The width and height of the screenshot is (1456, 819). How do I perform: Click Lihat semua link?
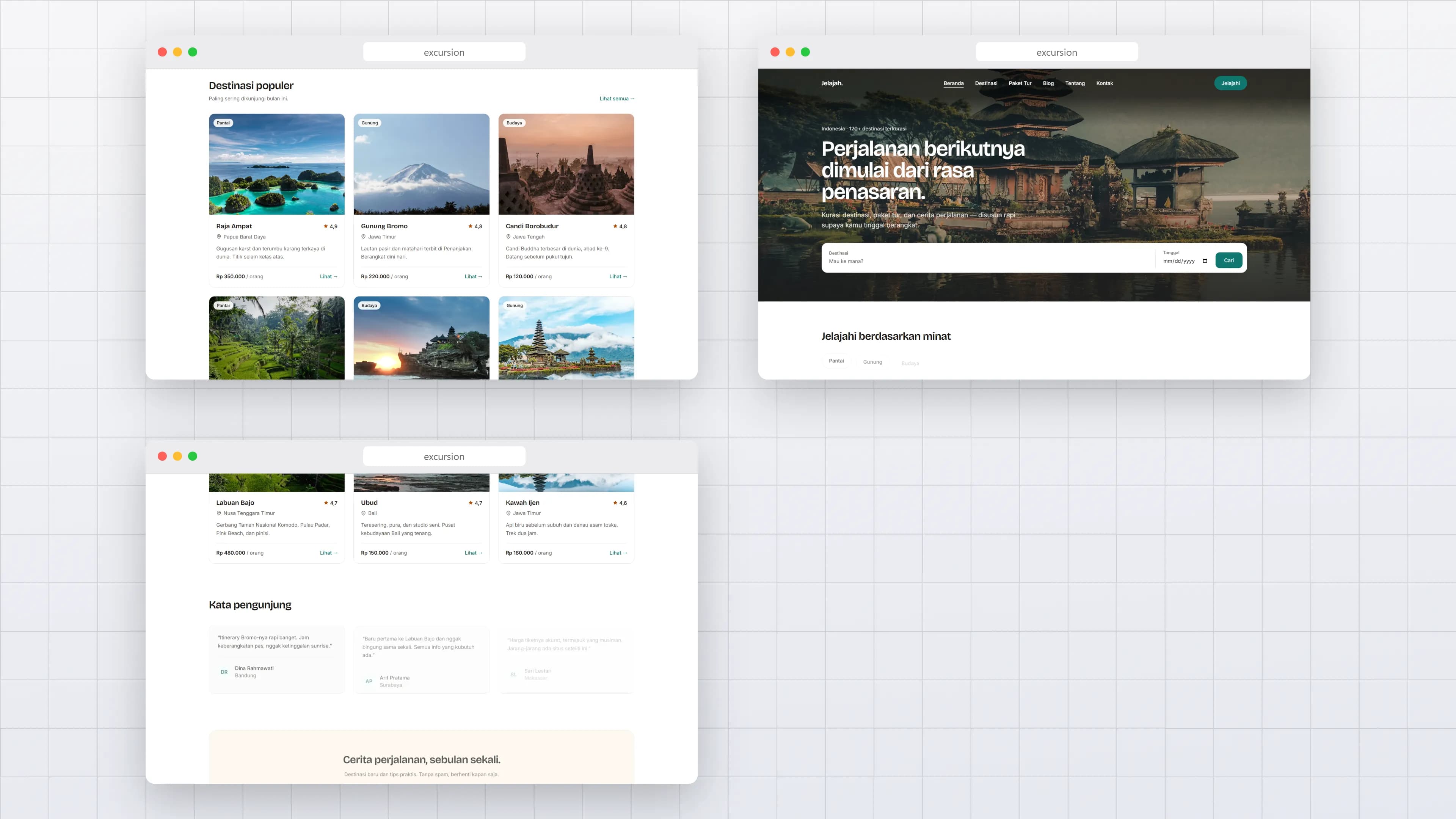pos(617,98)
